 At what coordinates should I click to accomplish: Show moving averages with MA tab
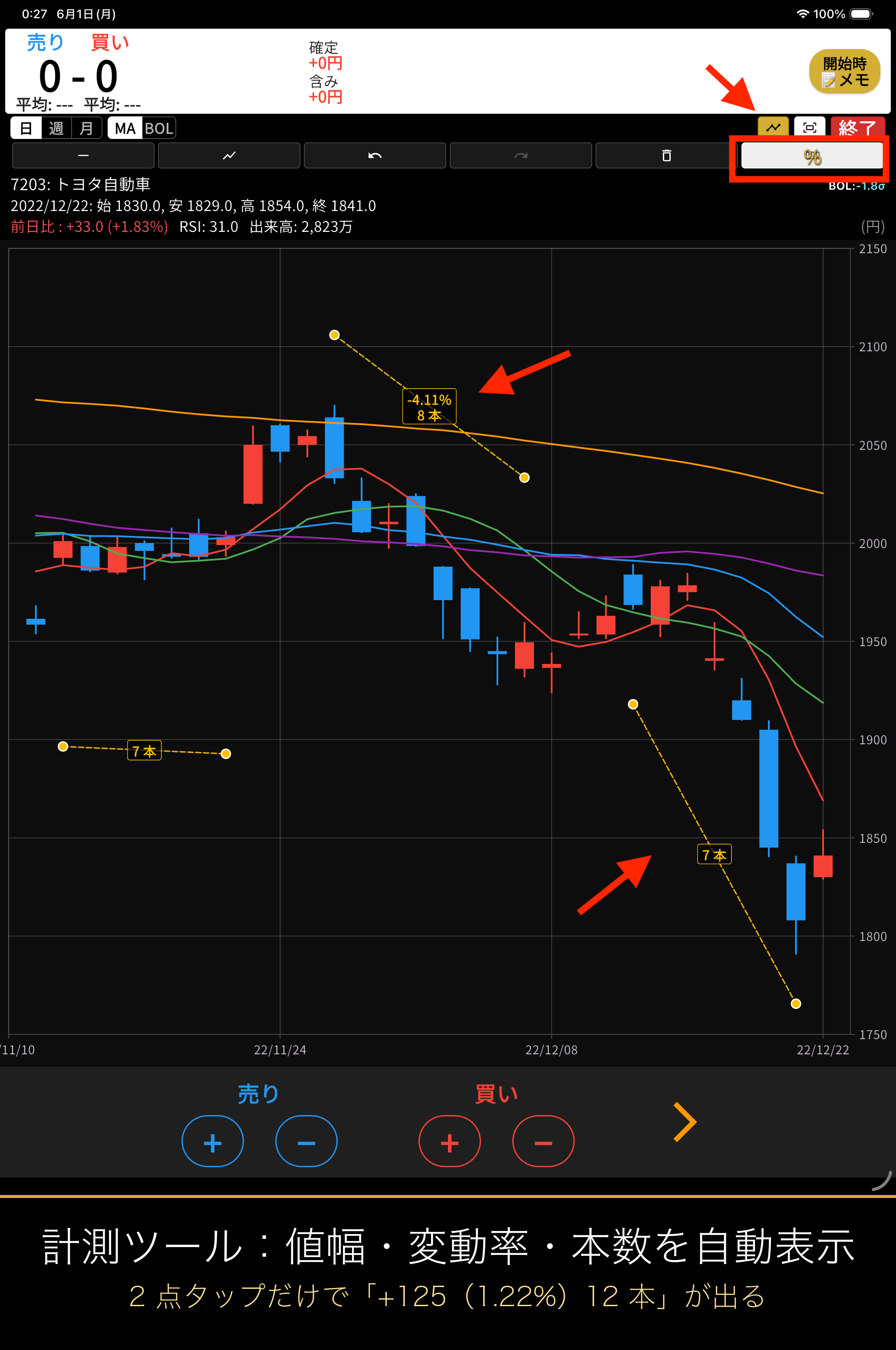(x=125, y=128)
